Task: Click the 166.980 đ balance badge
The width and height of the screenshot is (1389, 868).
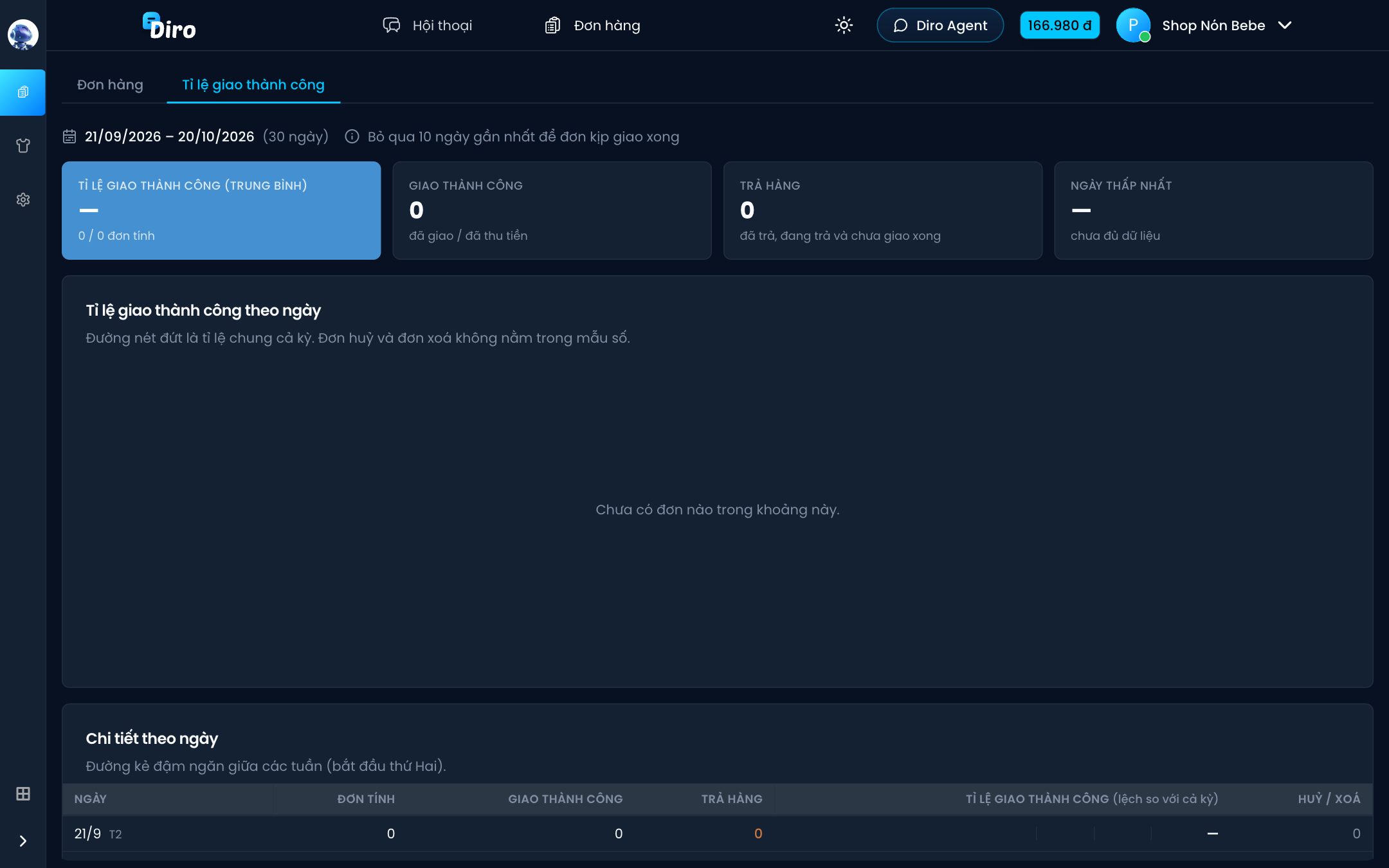Action: [x=1060, y=25]
